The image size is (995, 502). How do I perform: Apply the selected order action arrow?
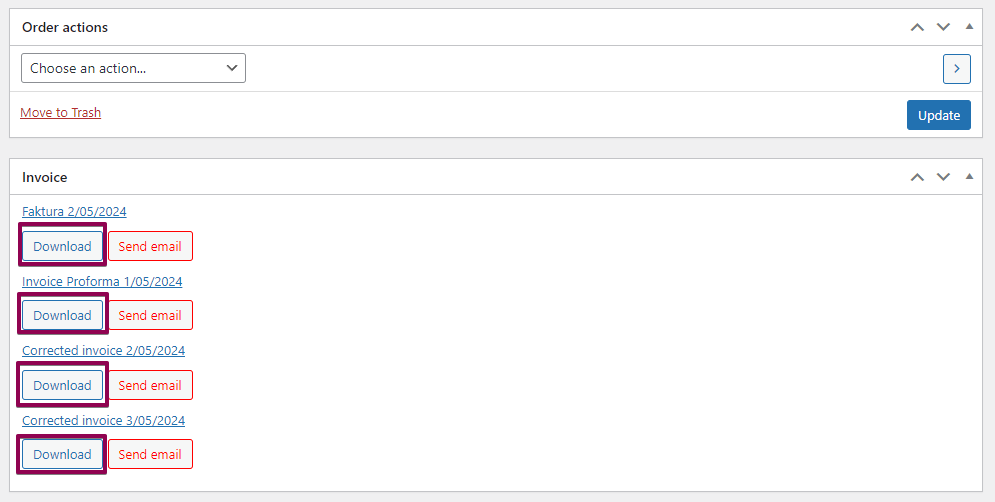pos(957,68)
